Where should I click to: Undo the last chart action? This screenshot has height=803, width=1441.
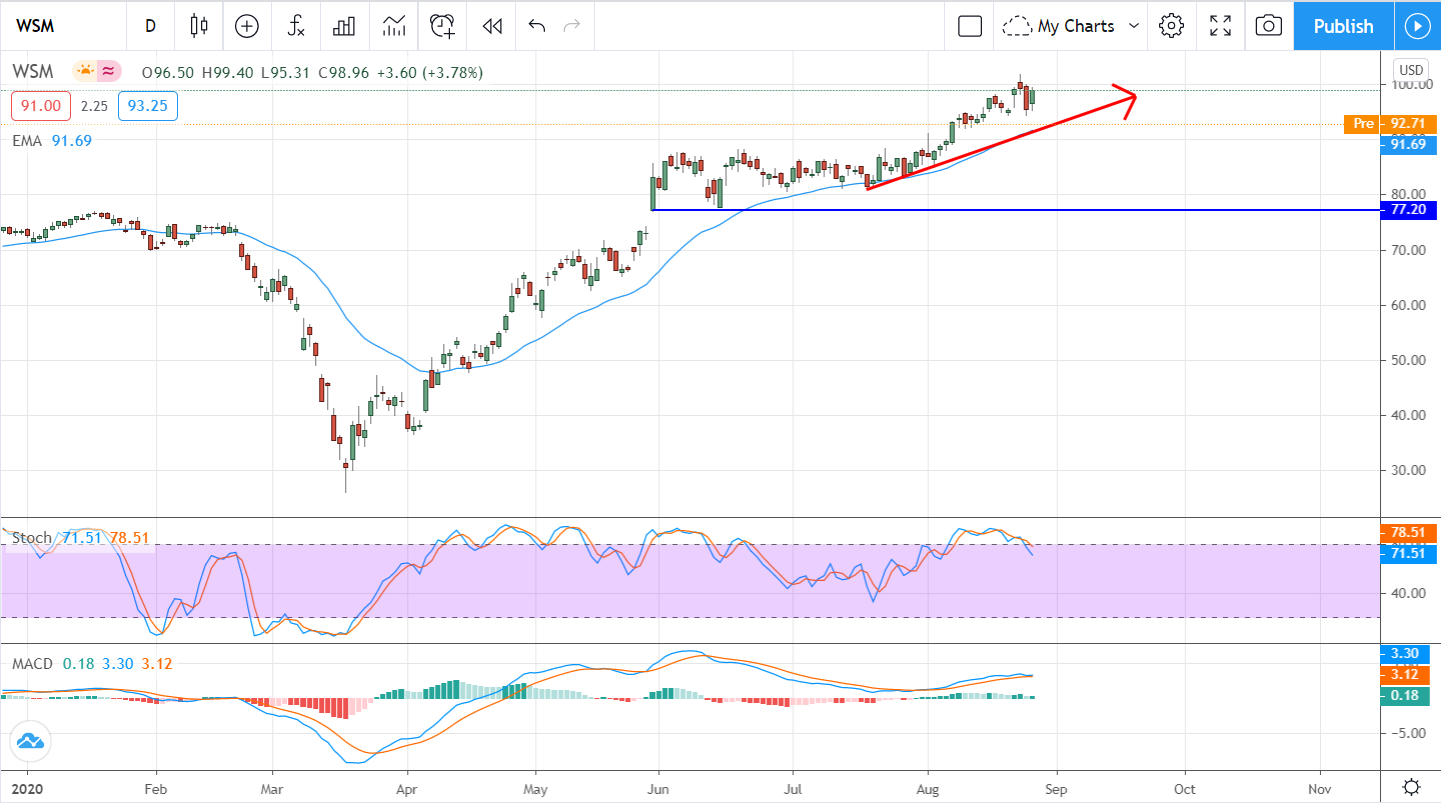click(537, 26)
